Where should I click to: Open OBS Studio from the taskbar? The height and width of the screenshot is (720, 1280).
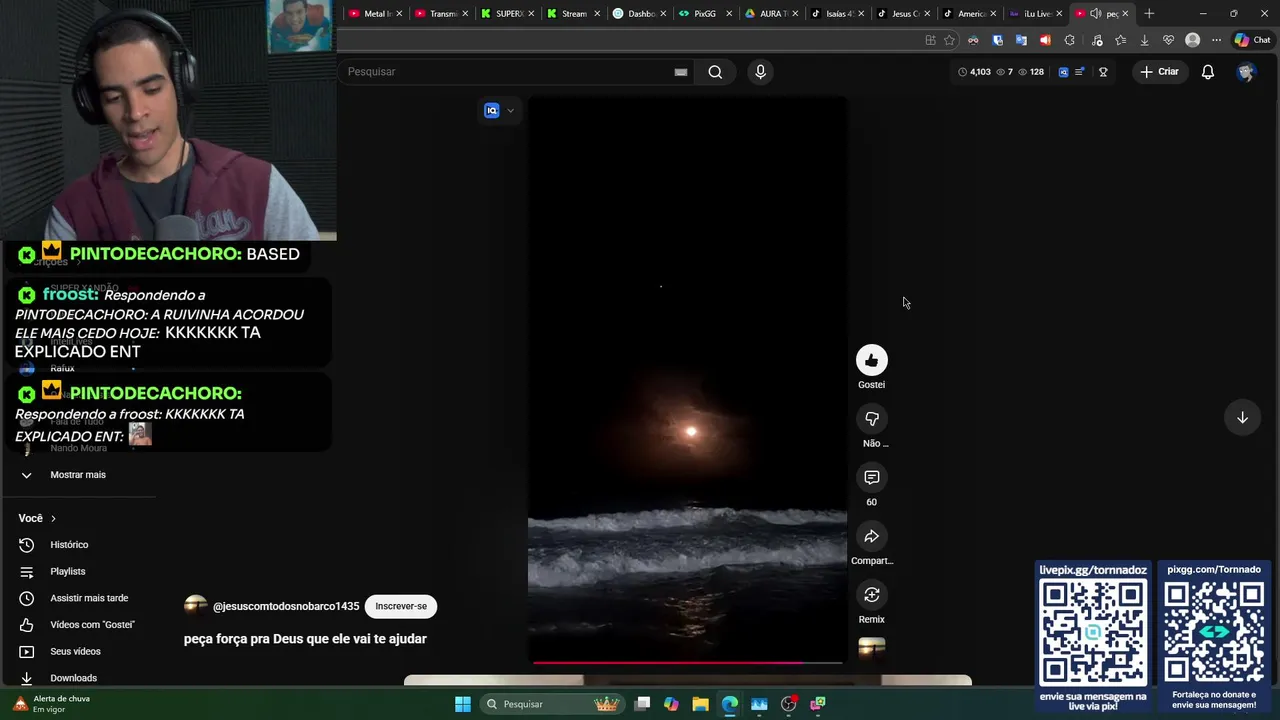(x=788, y=704)
